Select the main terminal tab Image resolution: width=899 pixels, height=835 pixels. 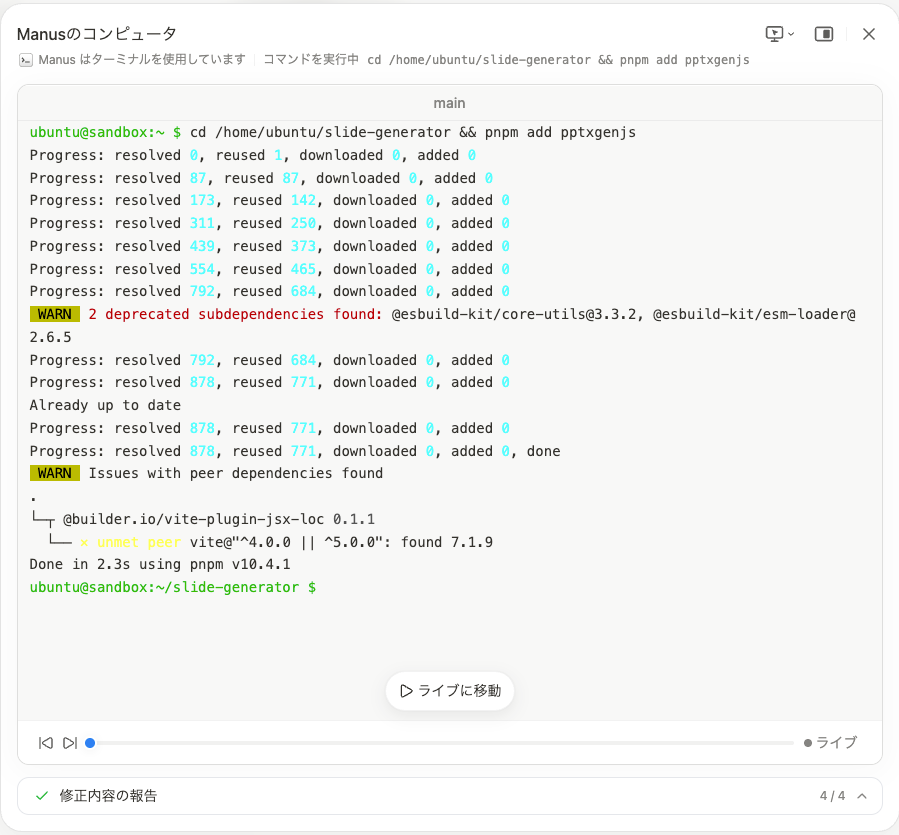(x=449, y=103)
